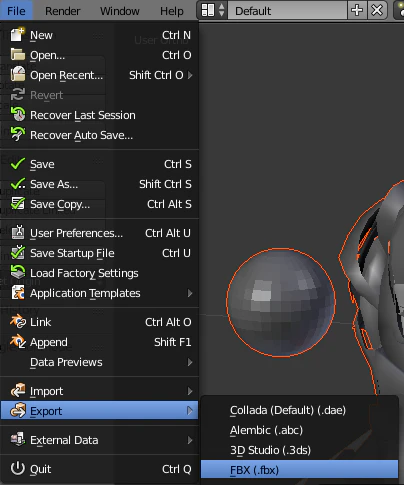Viewport: 404px width, 485px height.
Task: Click the Ctrl N shortcut text
Action: pos(176,35)
